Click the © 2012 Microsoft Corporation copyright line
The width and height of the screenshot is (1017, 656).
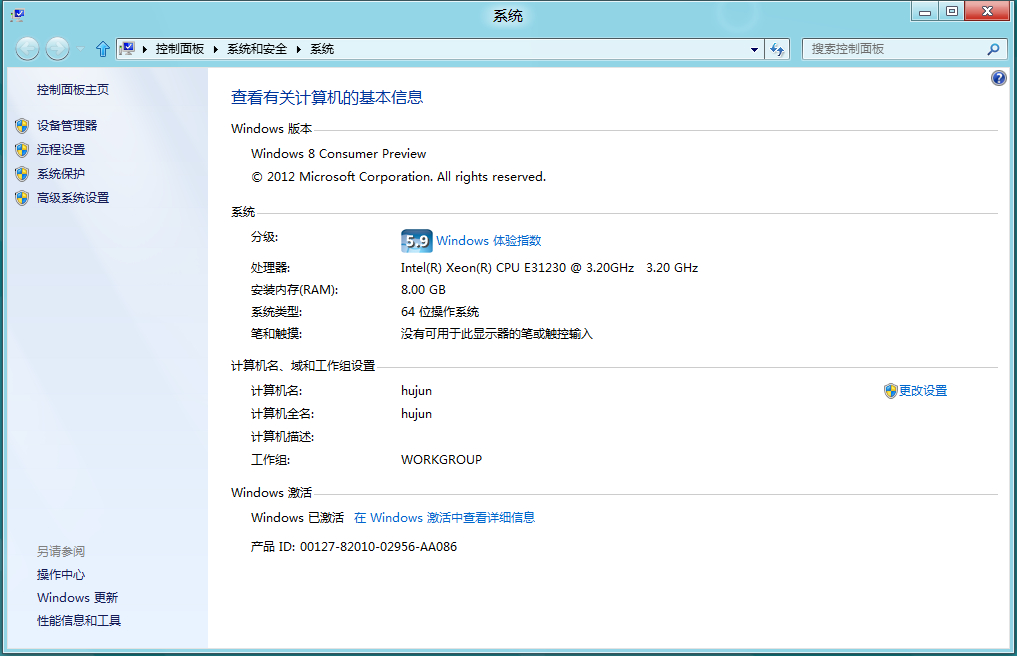398,176
